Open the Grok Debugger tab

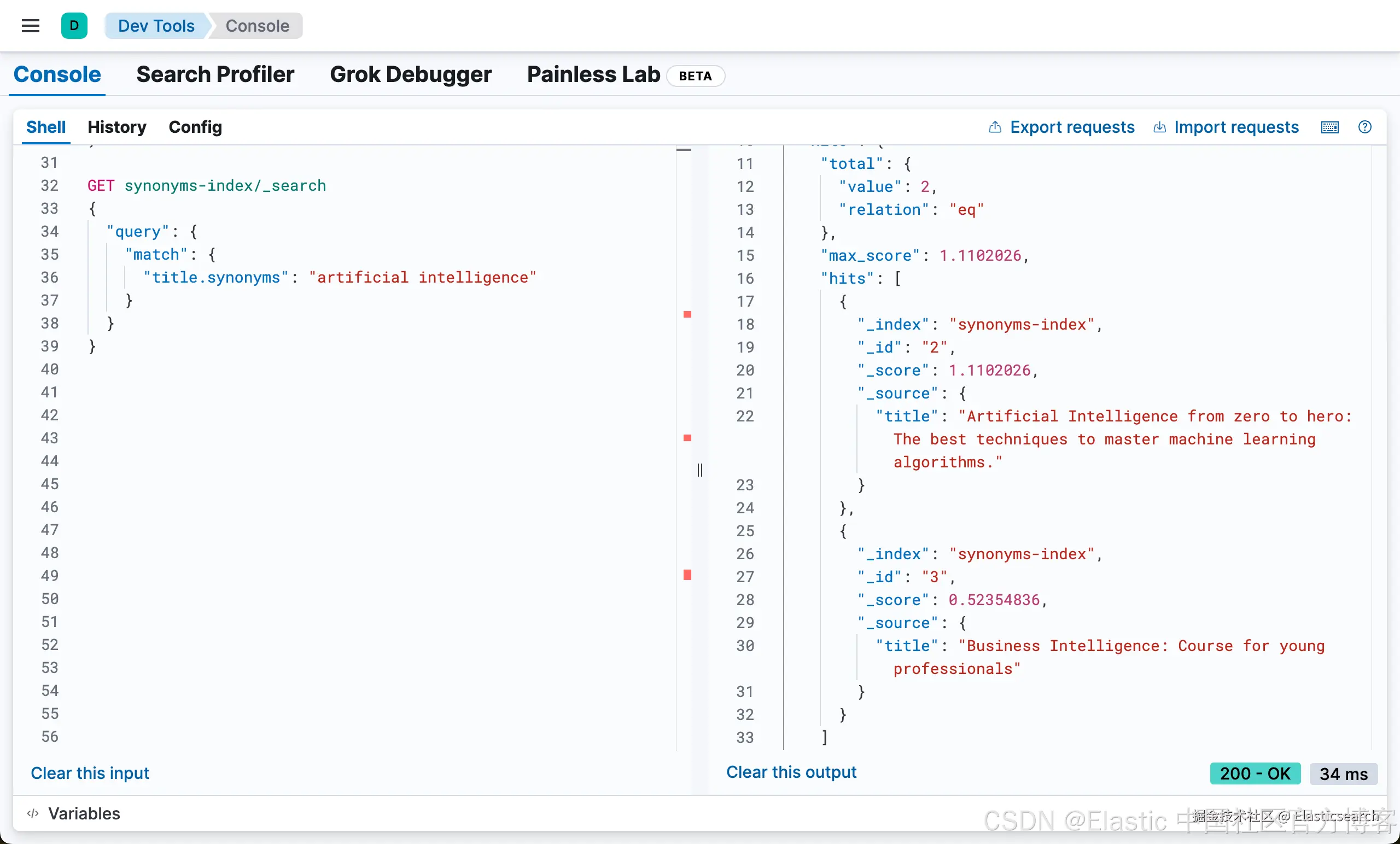point(410,74)
